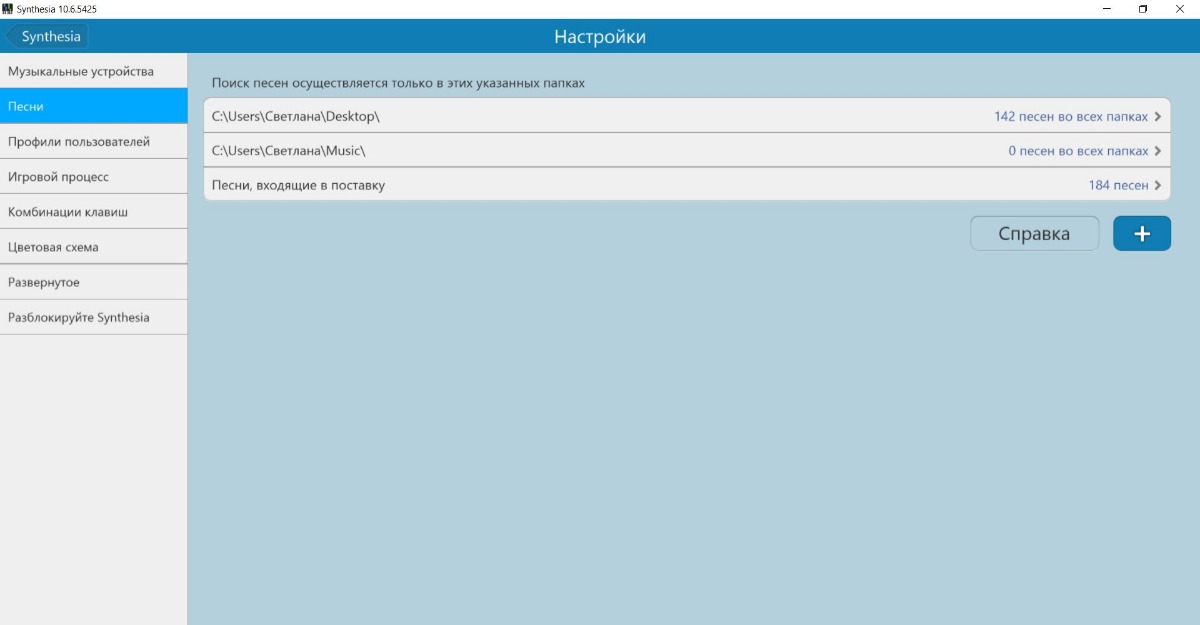The width and height of the screenshot is (1200, 625).
Task: Open Песни, входящие в поставку row
Action: (687, 185)
